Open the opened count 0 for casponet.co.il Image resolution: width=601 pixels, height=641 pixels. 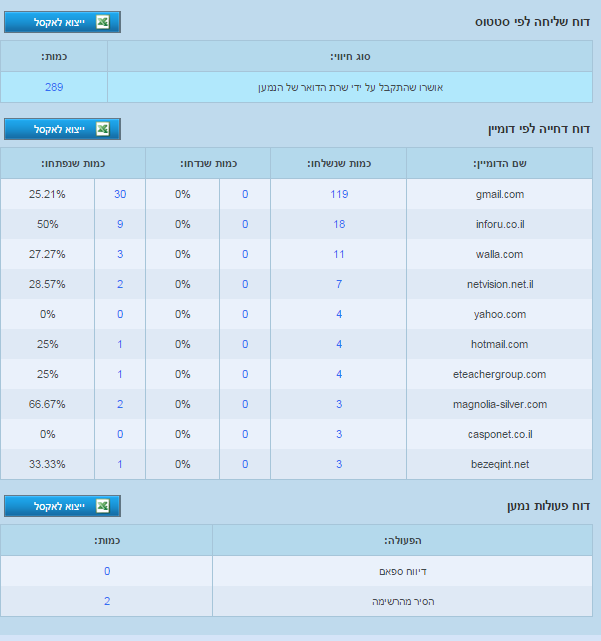(x=120, y=434)
